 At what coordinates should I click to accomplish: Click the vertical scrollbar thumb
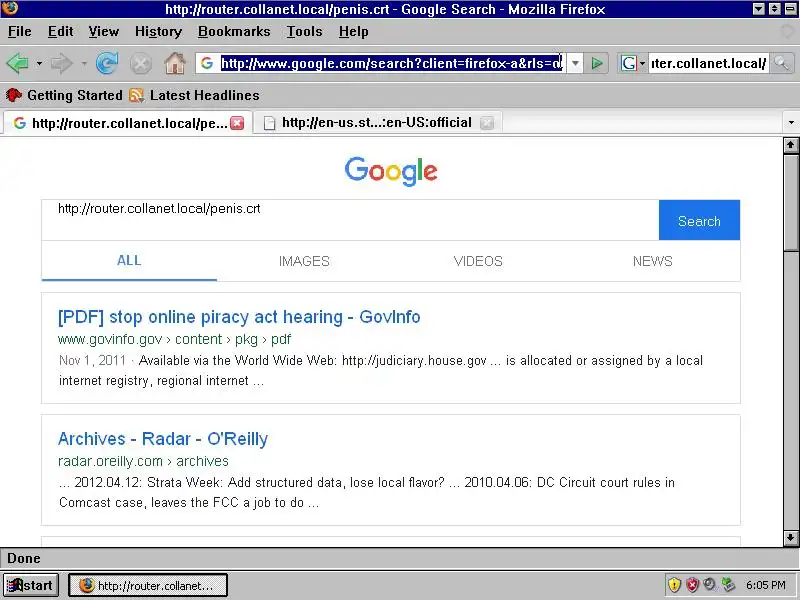[x=791, y=203]
